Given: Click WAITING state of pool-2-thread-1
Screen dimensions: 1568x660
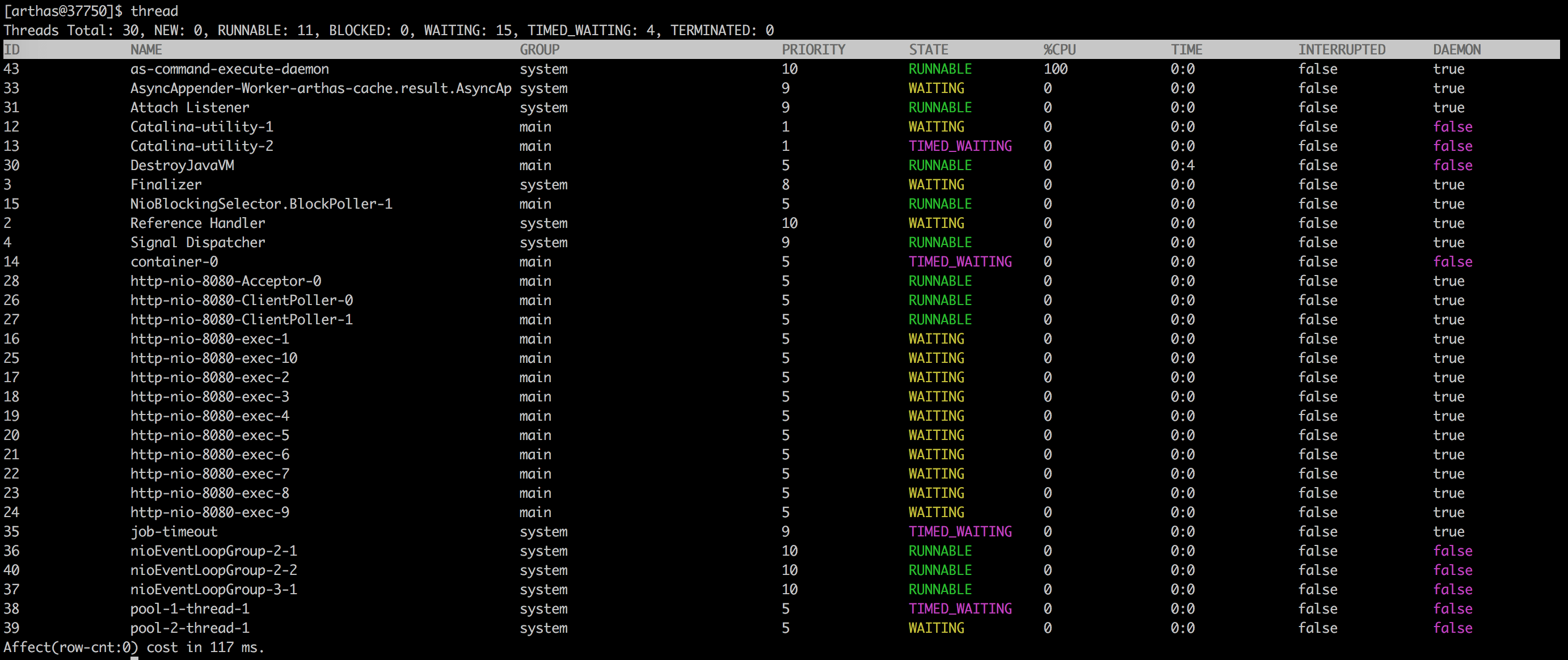Looking at the screenshot, I should pyautogui.click(x=936, y=628).
